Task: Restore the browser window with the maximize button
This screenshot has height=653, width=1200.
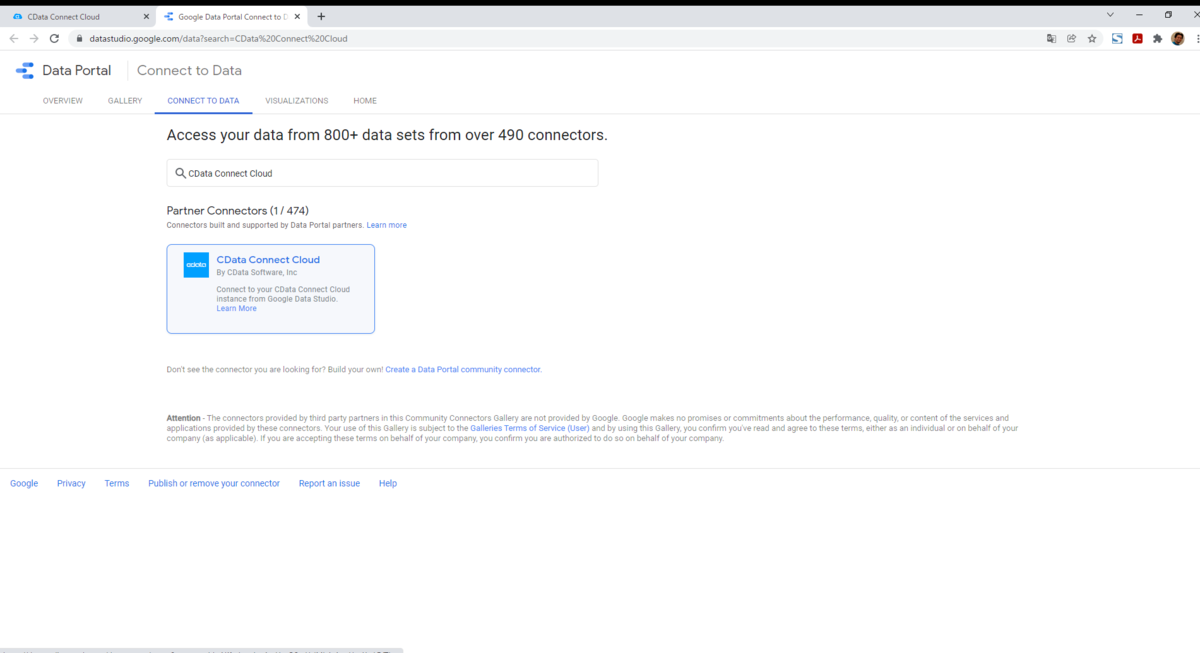Action: pos(1168,15)
